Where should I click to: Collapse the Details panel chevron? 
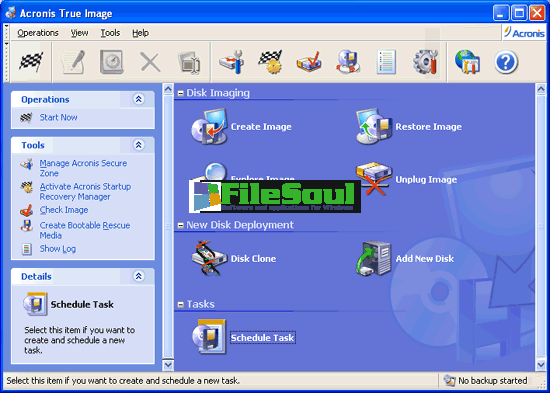coord(139,277)
